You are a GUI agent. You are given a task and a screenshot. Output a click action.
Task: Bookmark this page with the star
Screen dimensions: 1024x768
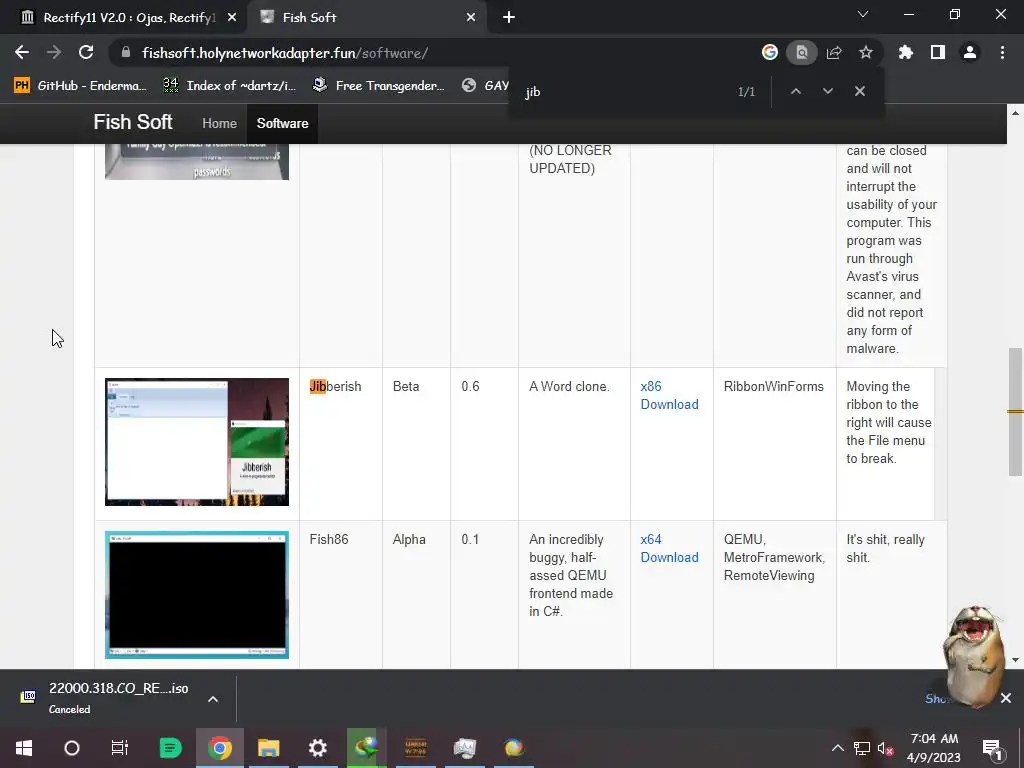pyautogui.click(x=866, y=52)
